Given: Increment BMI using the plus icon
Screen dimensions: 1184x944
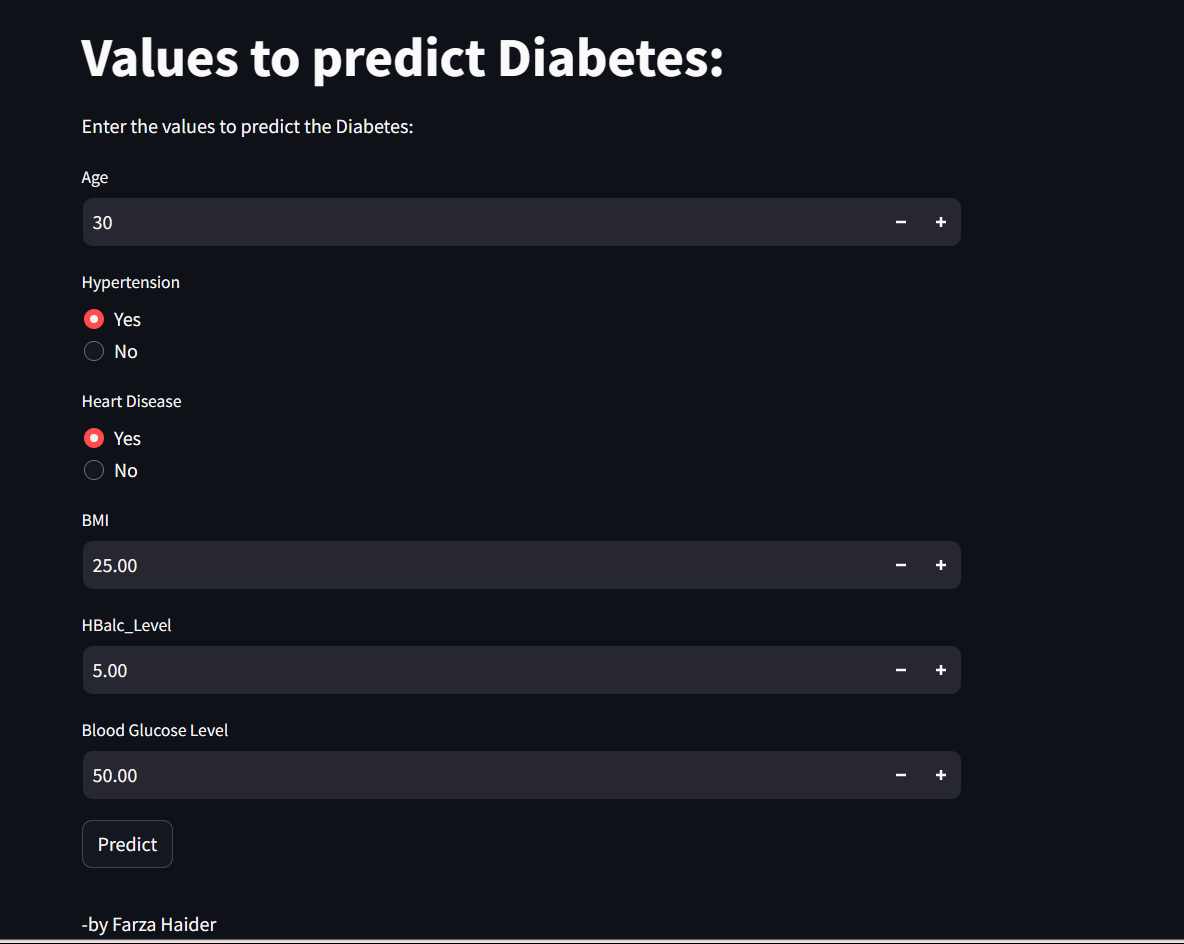Looking at the screenshot, I should [x=940, y=565].
